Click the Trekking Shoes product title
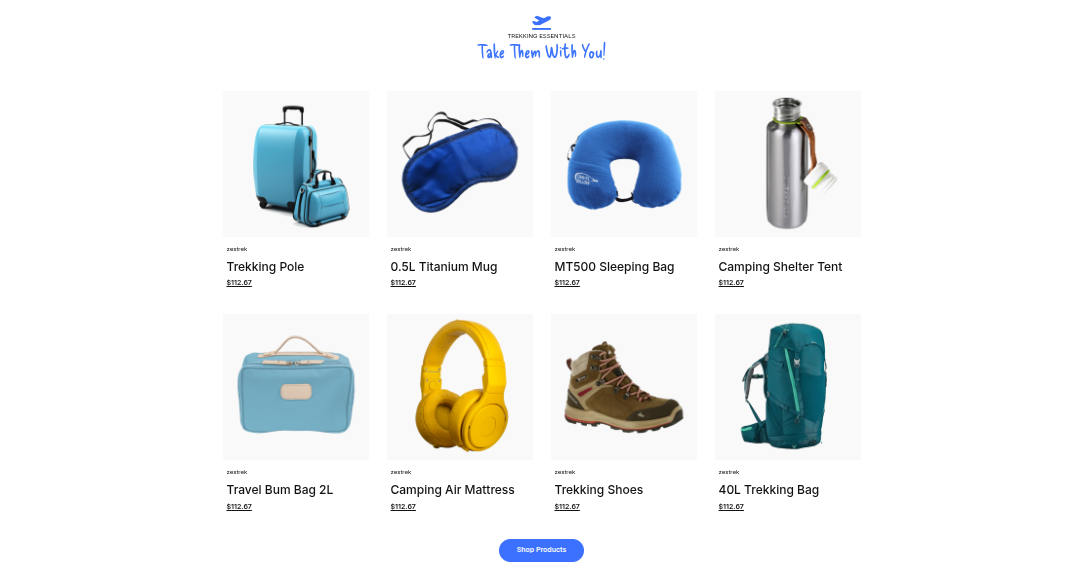This screenshot has width=1086, height=582. (x=598, y=490)
